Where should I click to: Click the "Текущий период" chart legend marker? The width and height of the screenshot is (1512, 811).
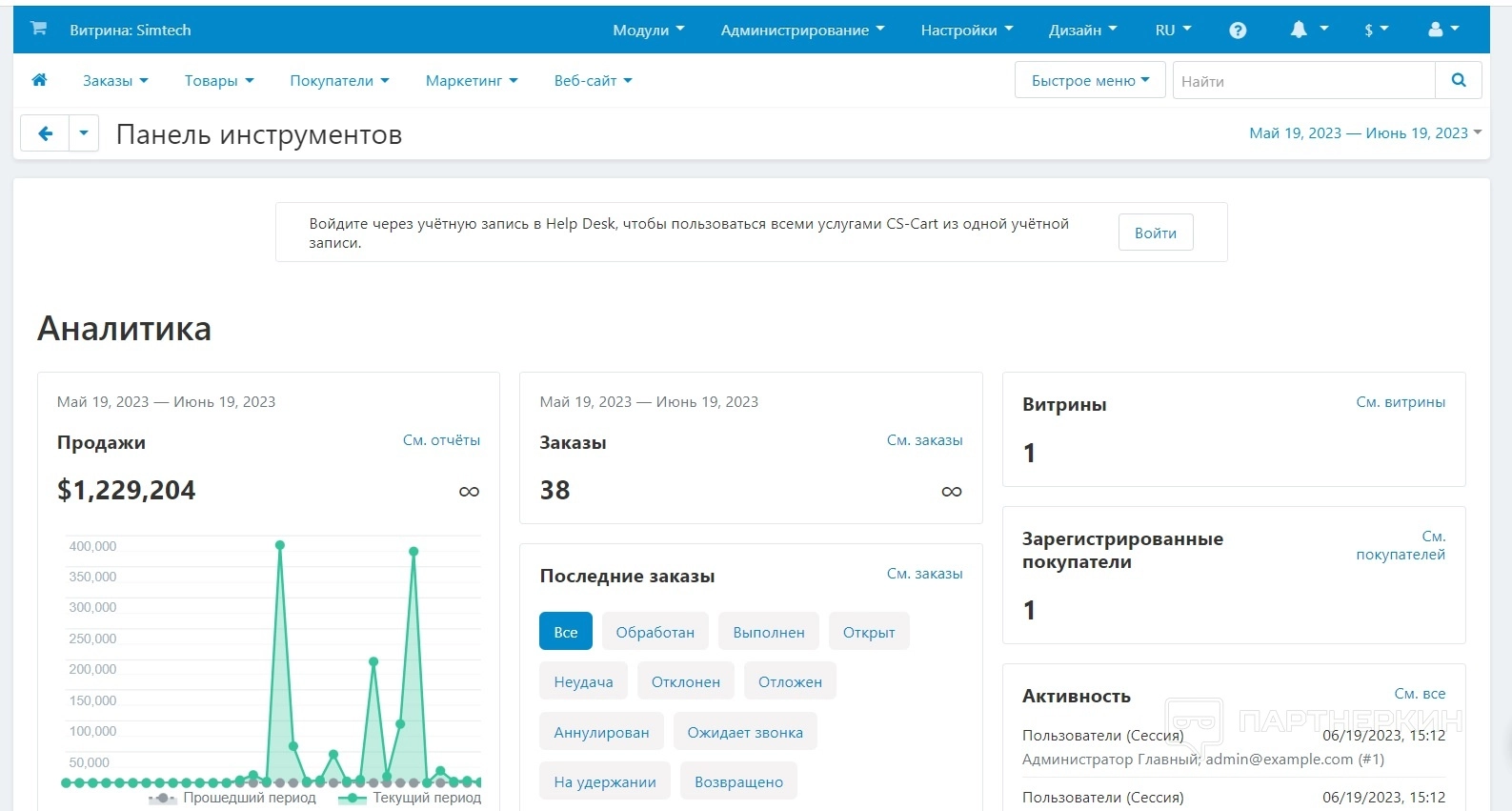click(353, 798)
